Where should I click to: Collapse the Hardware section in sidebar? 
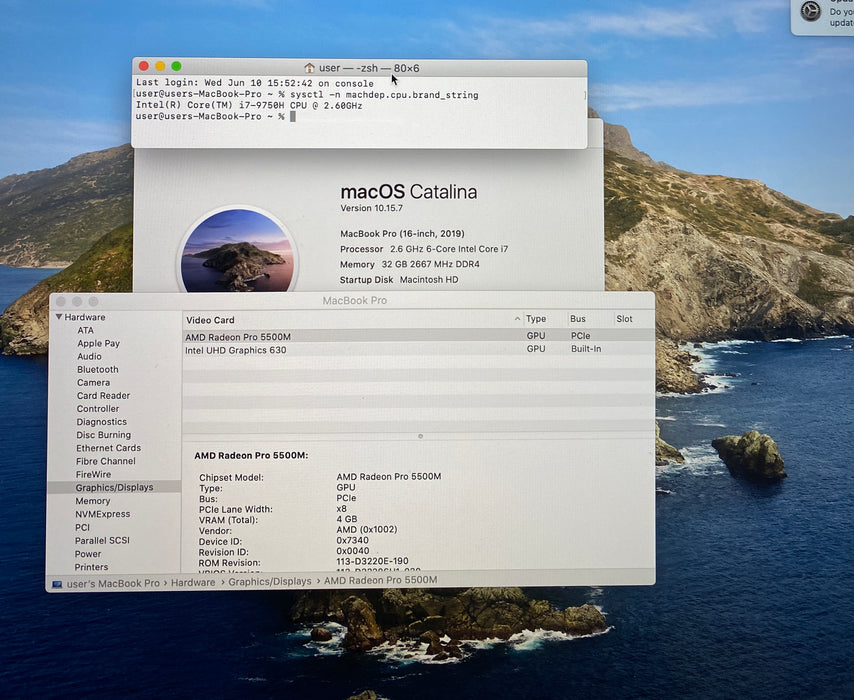click(x=58, y=317)
